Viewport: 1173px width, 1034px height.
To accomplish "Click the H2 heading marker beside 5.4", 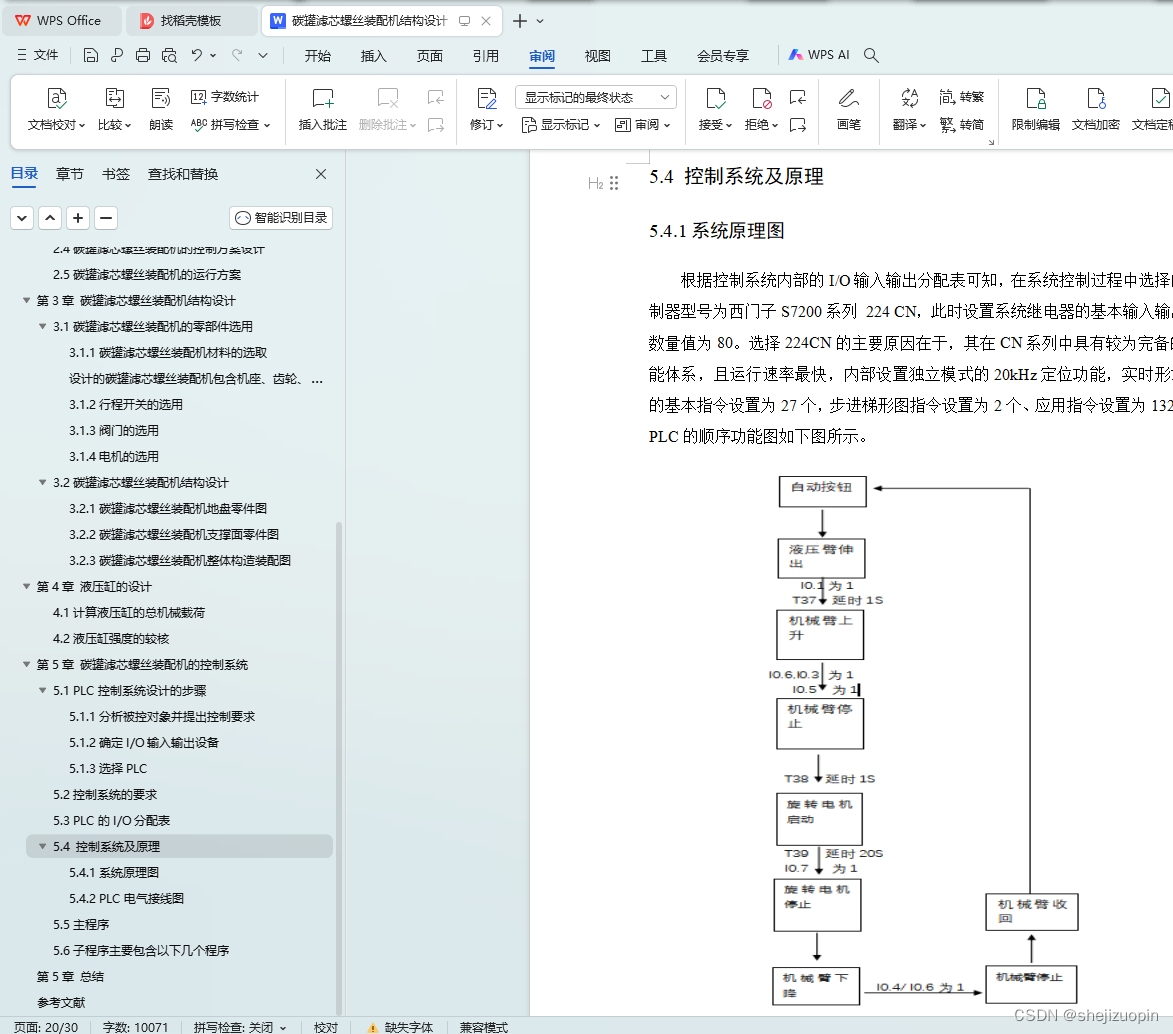I will (x=595, y=183).
